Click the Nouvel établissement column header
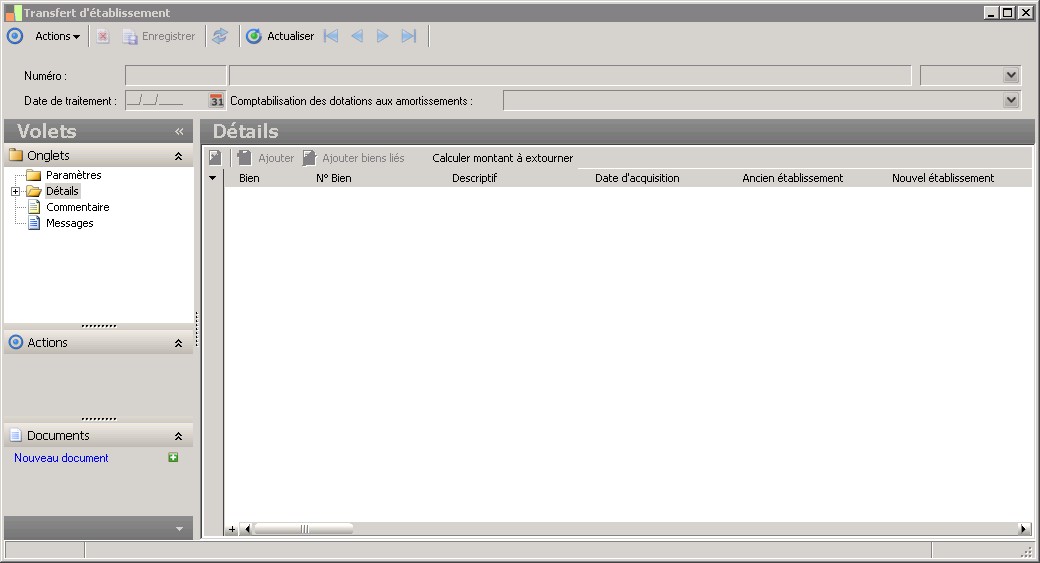Screen dimensions: 1040x563 point(942,178)
